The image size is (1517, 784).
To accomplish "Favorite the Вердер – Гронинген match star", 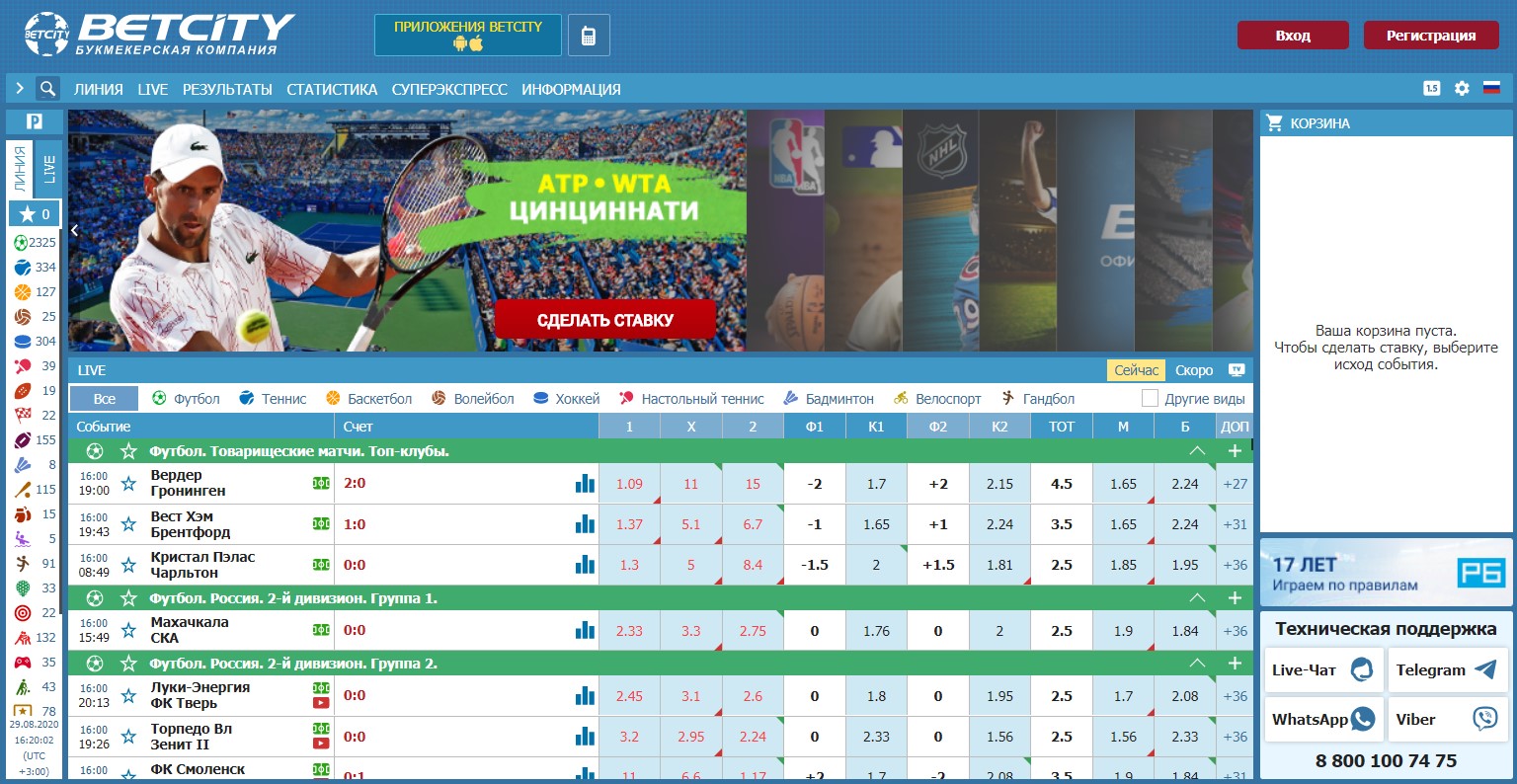I will point(128,483).
